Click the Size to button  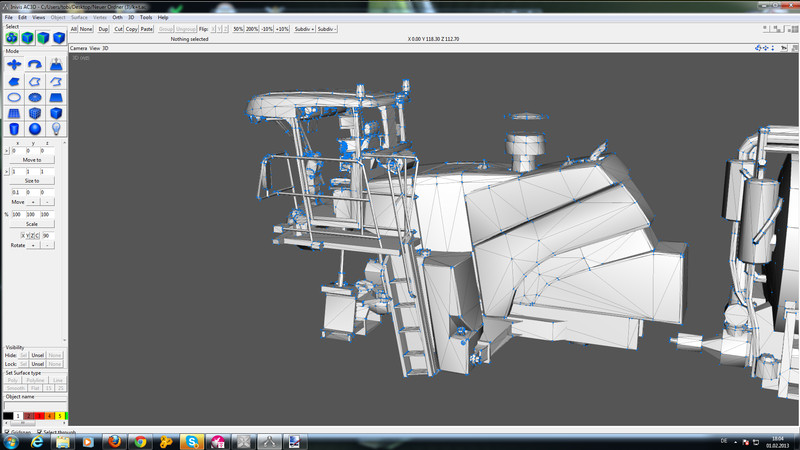coord(32,181)
